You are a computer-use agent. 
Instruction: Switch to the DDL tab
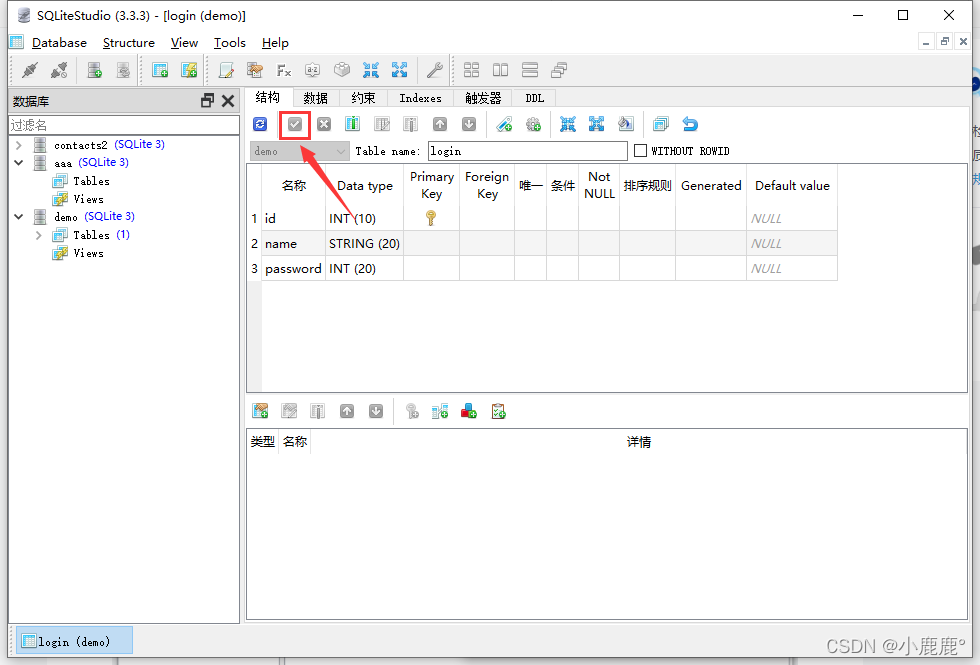click(534, 98)
